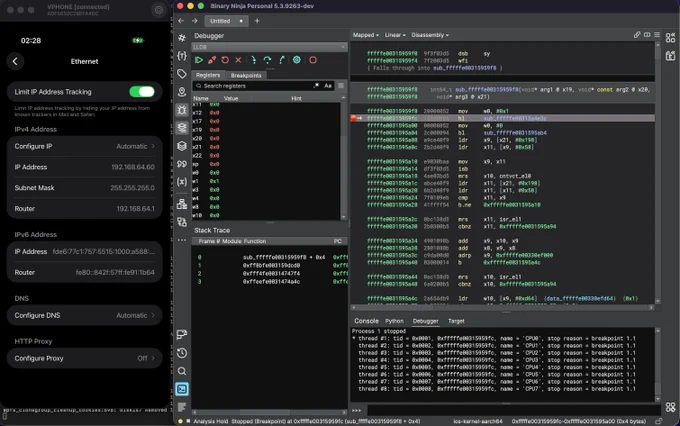Step Over the current instruction

pyautogui.click(x=268, y=60)
